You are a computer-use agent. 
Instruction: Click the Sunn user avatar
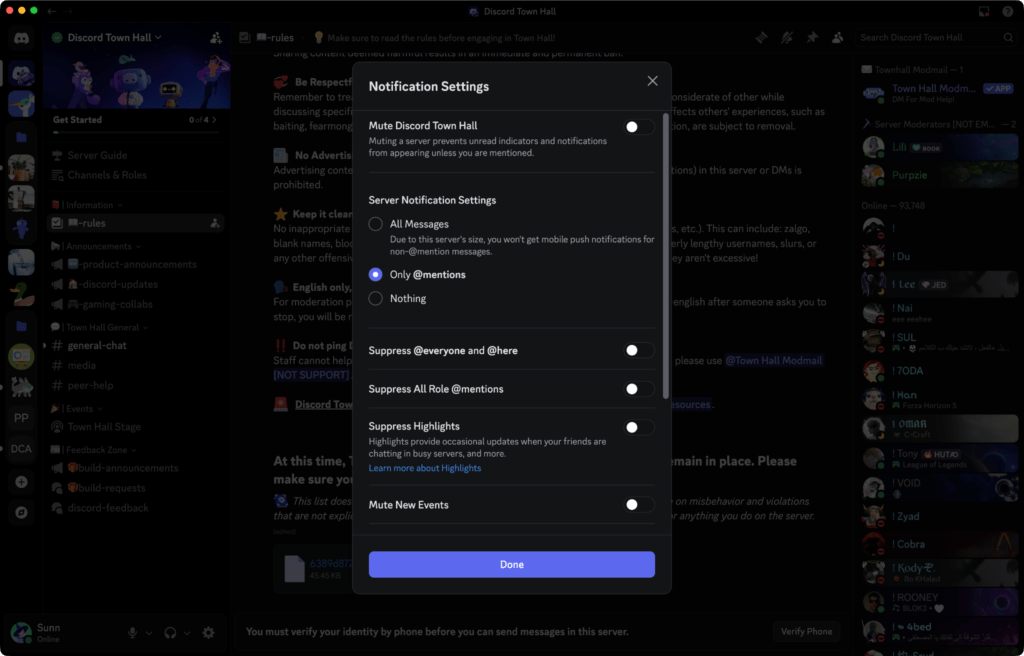(21, 632)
